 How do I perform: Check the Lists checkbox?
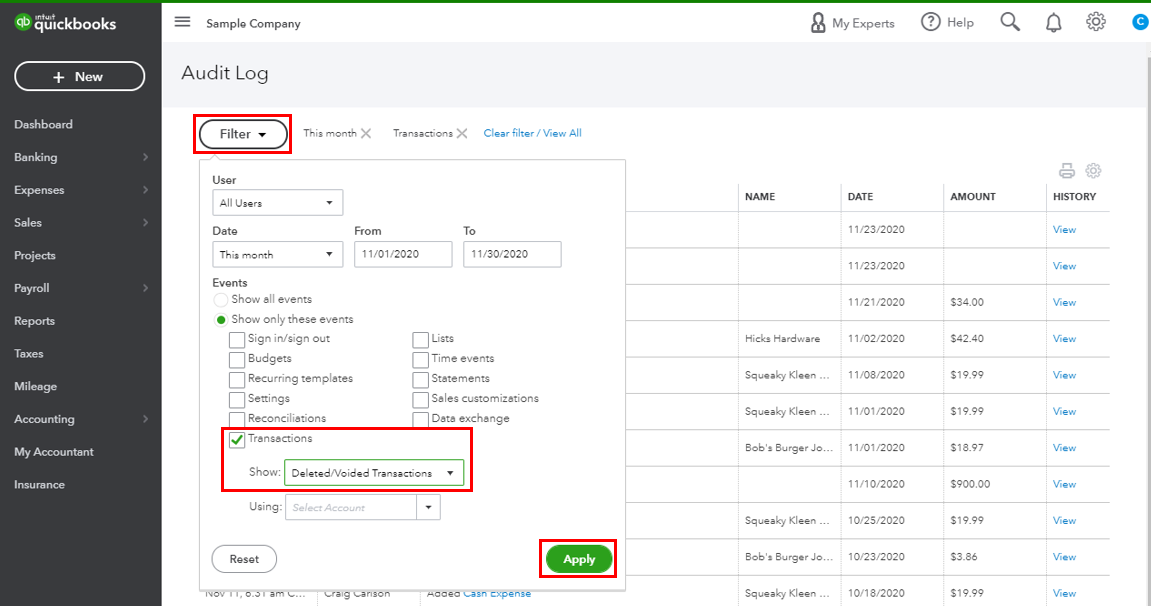pyautogui.click(x=420, y=340)
